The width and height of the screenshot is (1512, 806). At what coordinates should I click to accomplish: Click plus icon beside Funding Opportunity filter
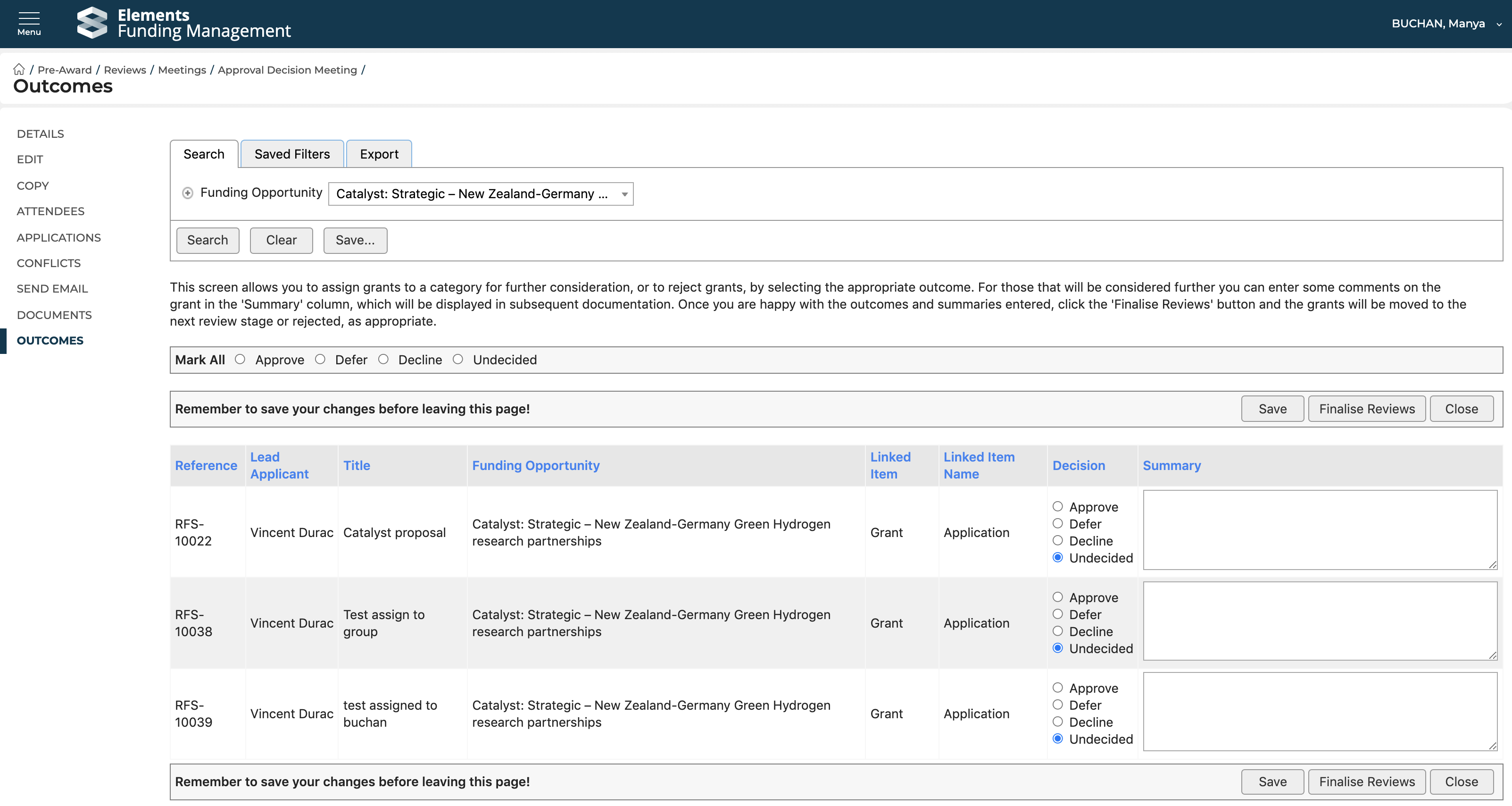pyautogui.click(x=188, y=193)
